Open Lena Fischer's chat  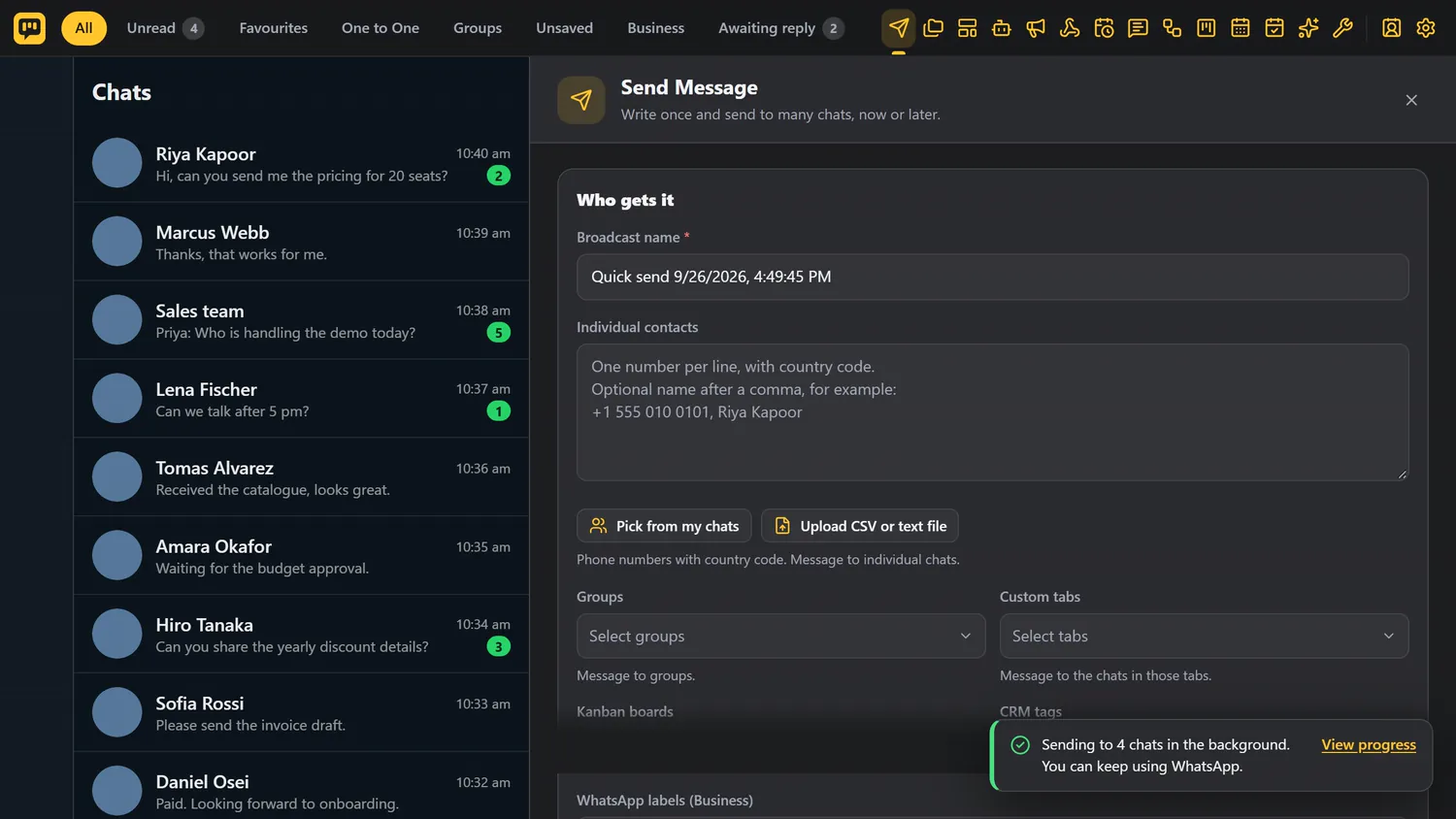pos(301,399)
